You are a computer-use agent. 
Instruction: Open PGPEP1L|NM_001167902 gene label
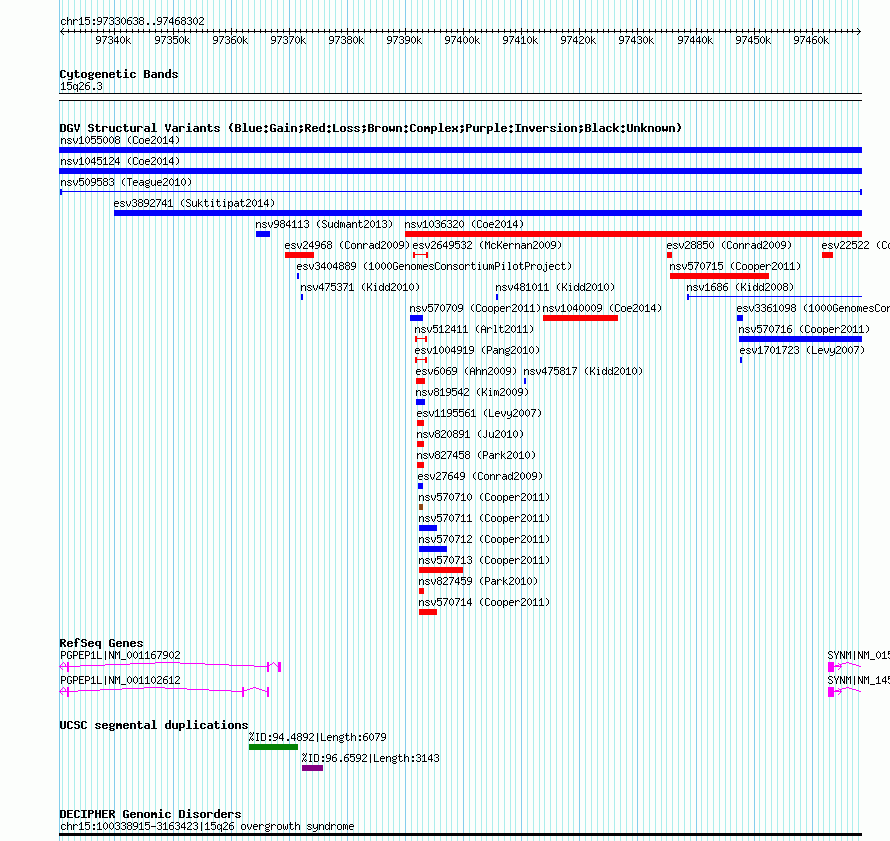[120, 655]
